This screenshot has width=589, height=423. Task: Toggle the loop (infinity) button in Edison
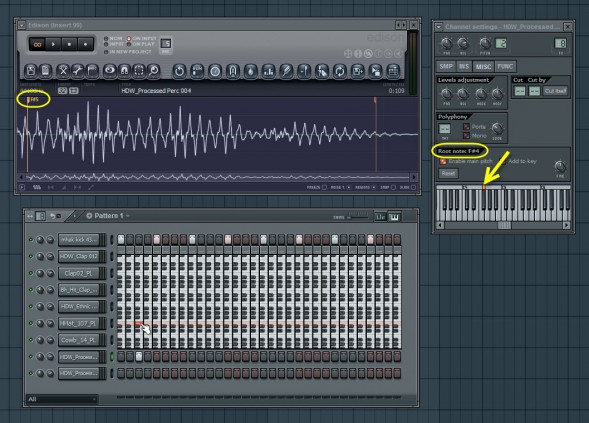pos(37,44)
